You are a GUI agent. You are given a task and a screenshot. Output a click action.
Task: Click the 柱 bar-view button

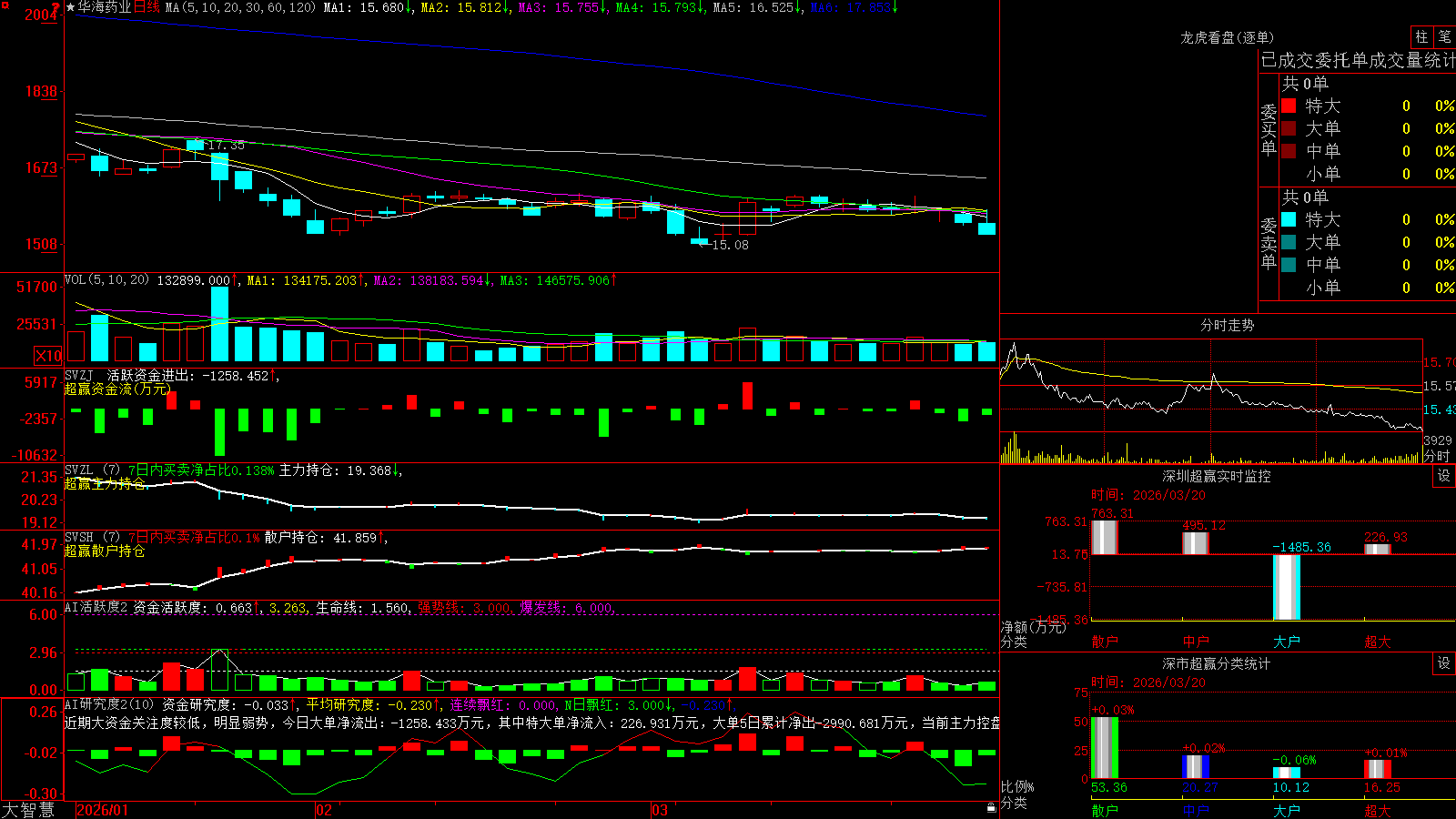pyautogui.click(x=1421, y=37)
